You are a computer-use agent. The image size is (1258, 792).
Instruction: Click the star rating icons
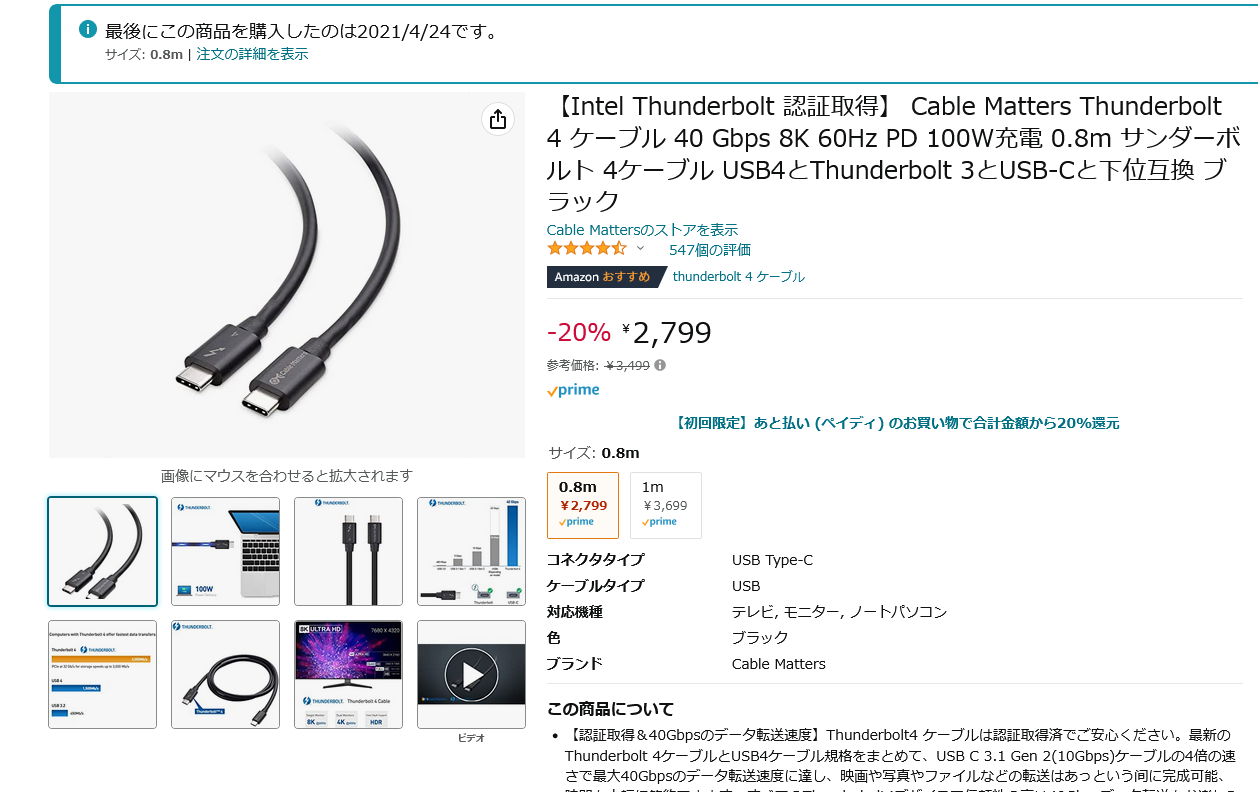click(587, 248)
